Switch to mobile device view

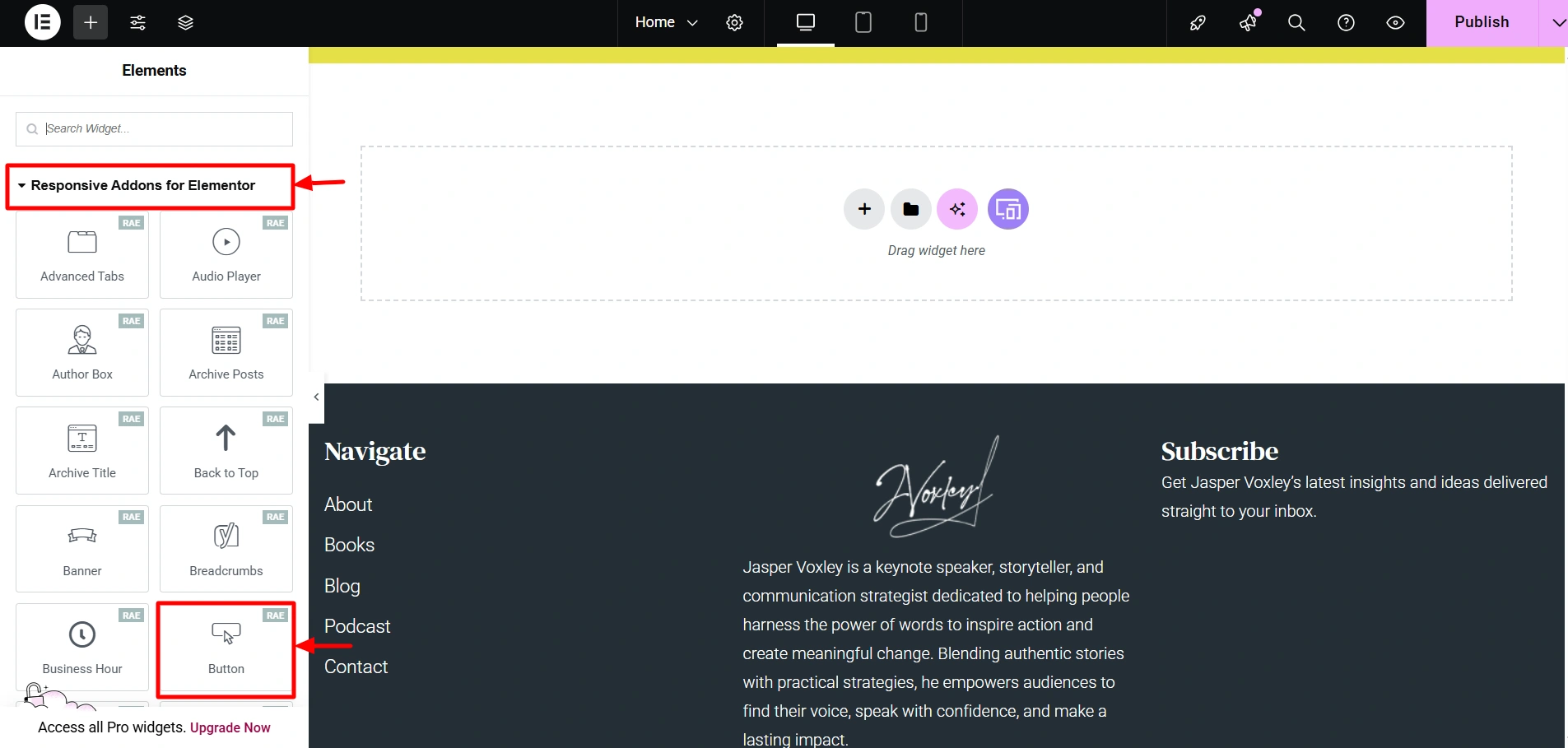(921, 22)
